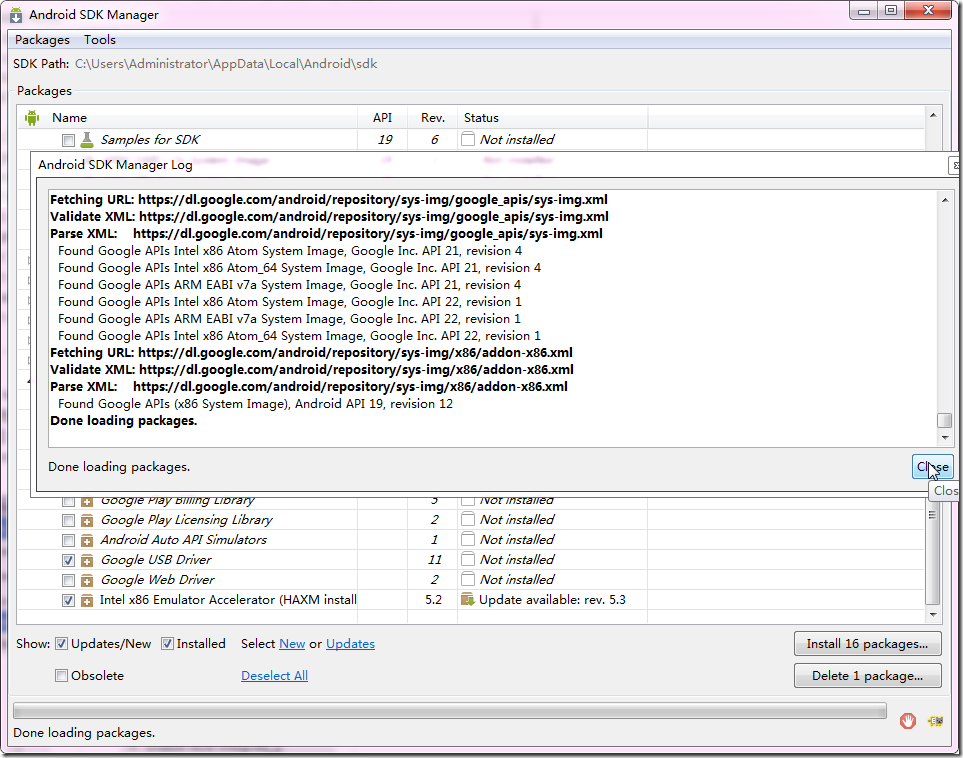Click the package icon next to Google USB Driver
The image size is (963, 758).
tap(87, 560)
